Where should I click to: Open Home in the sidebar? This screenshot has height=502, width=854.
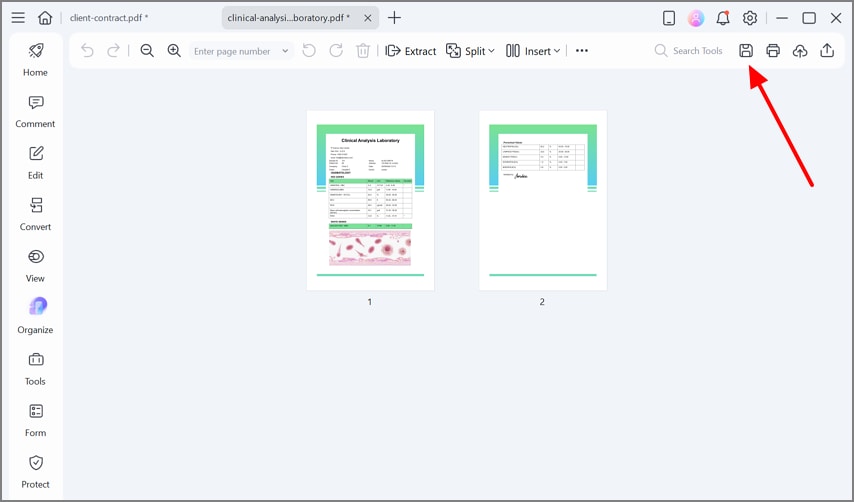(x=35, y=60)
